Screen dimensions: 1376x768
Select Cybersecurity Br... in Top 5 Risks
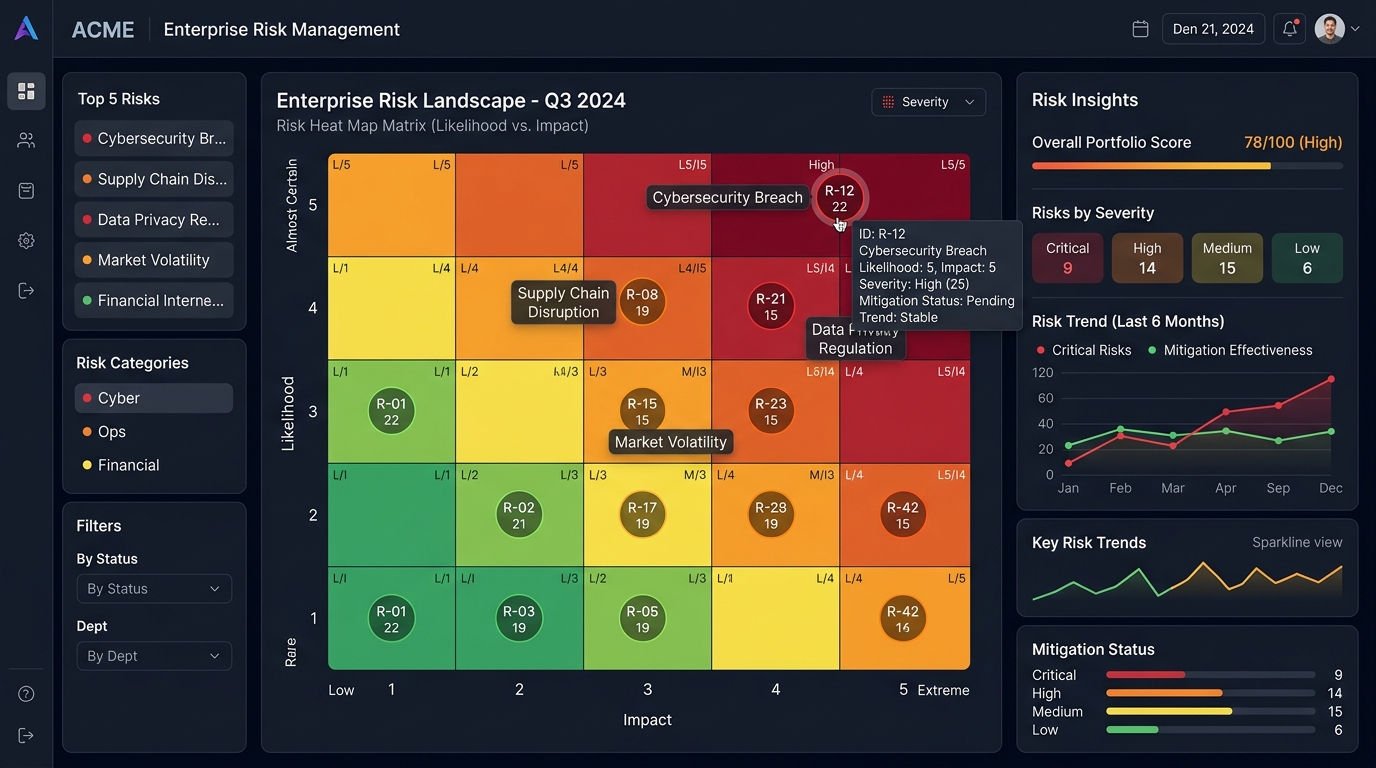point(154,139)
